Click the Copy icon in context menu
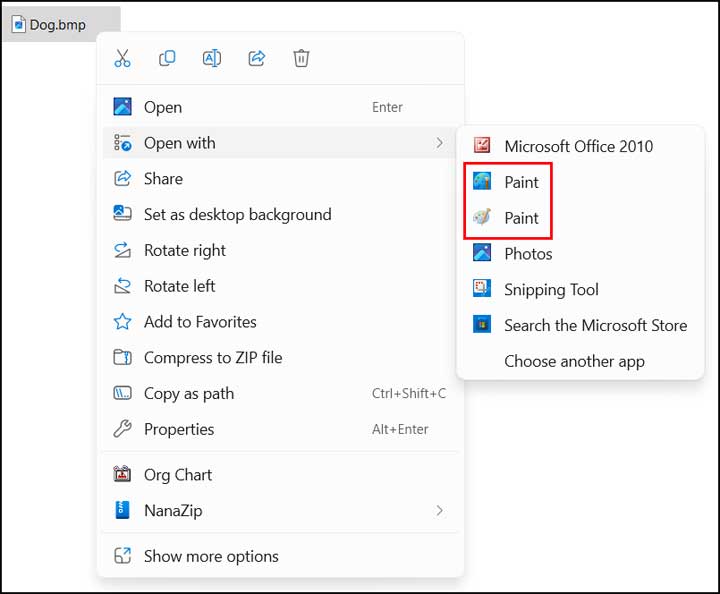 point(167,58)
